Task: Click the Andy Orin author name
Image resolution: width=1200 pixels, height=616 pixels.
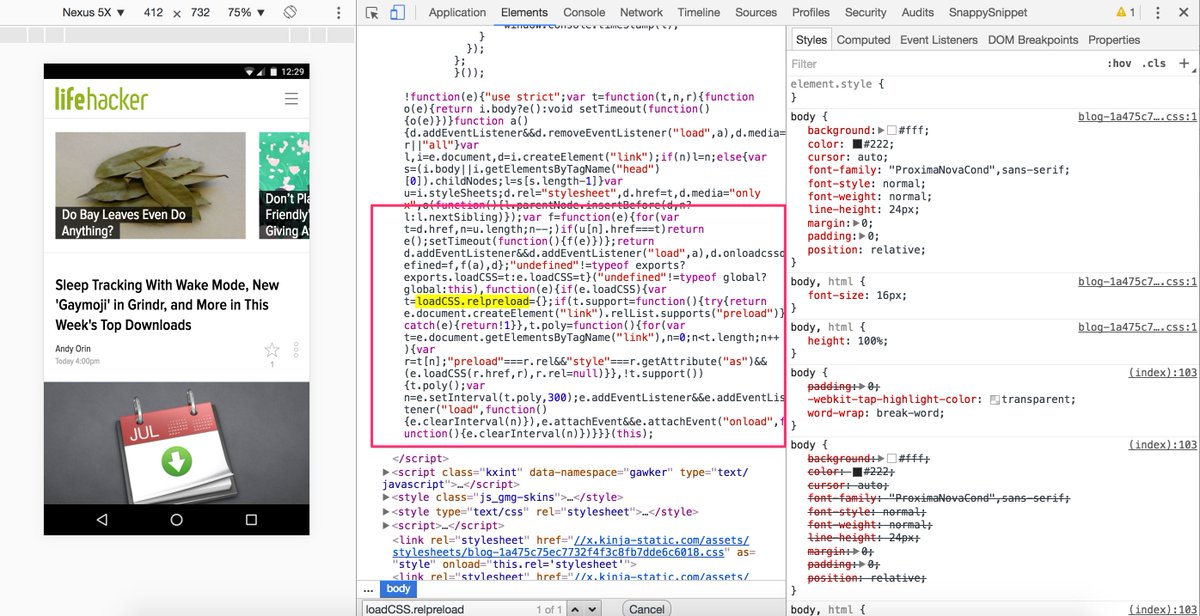Action: point(71,348)
